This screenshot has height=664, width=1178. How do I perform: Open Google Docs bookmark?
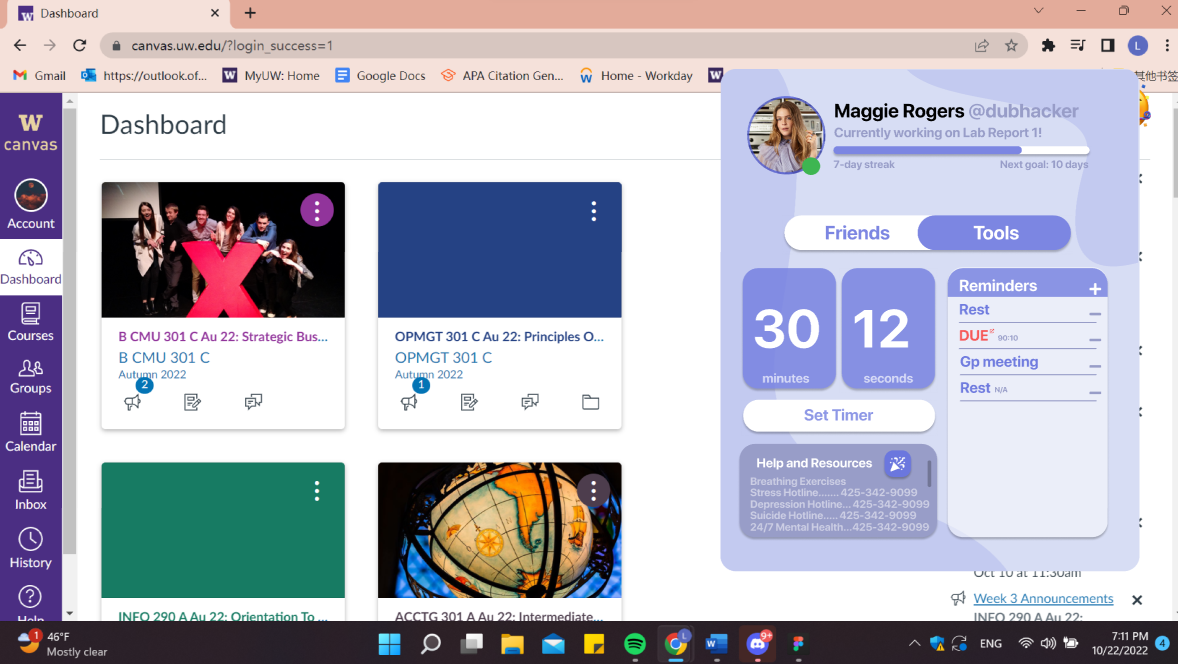[x=381, y=75]
